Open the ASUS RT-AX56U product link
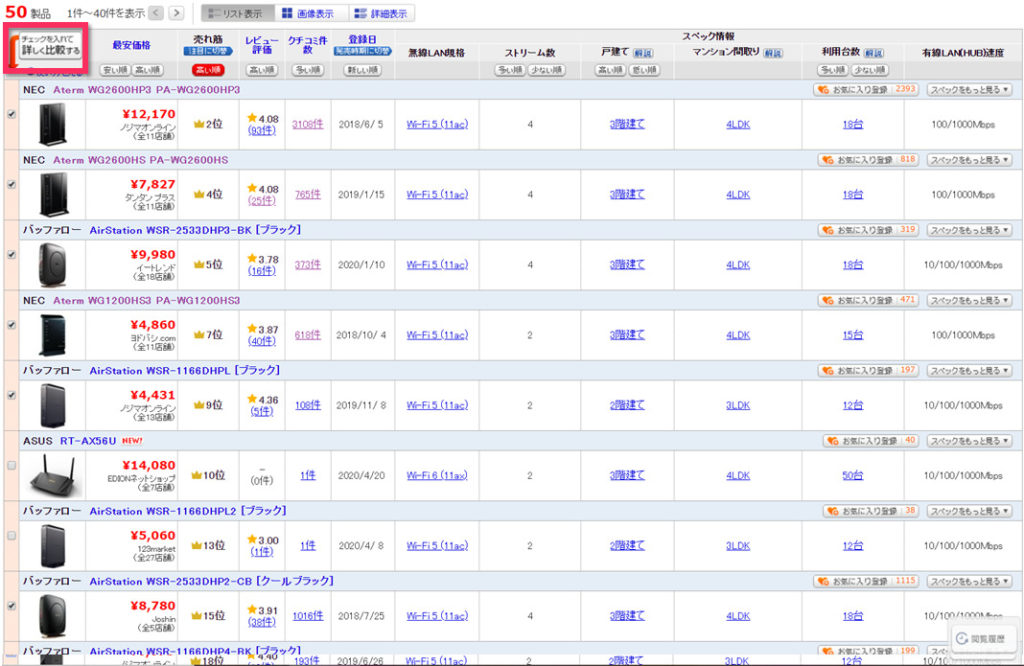1024x666 pixels. point(88,441)
